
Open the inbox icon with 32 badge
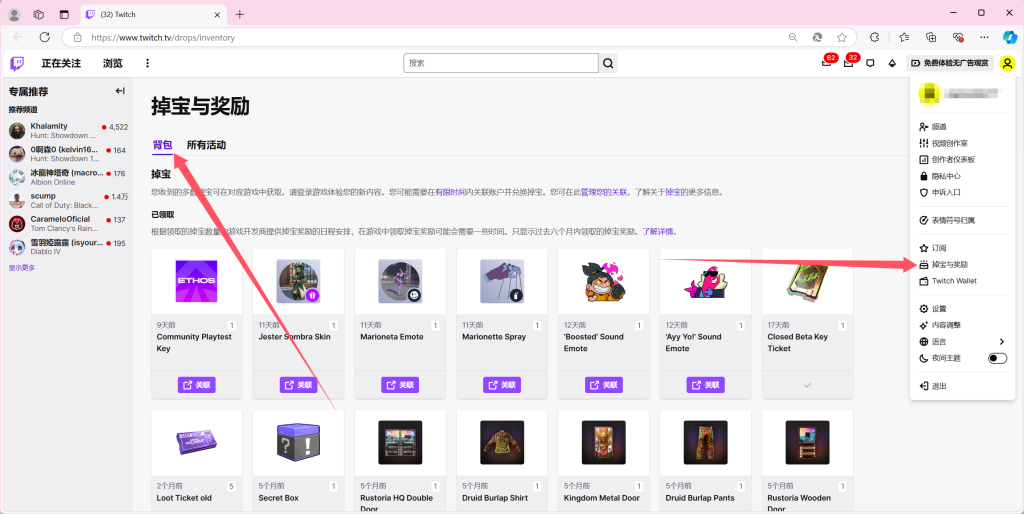pos(848,63)
